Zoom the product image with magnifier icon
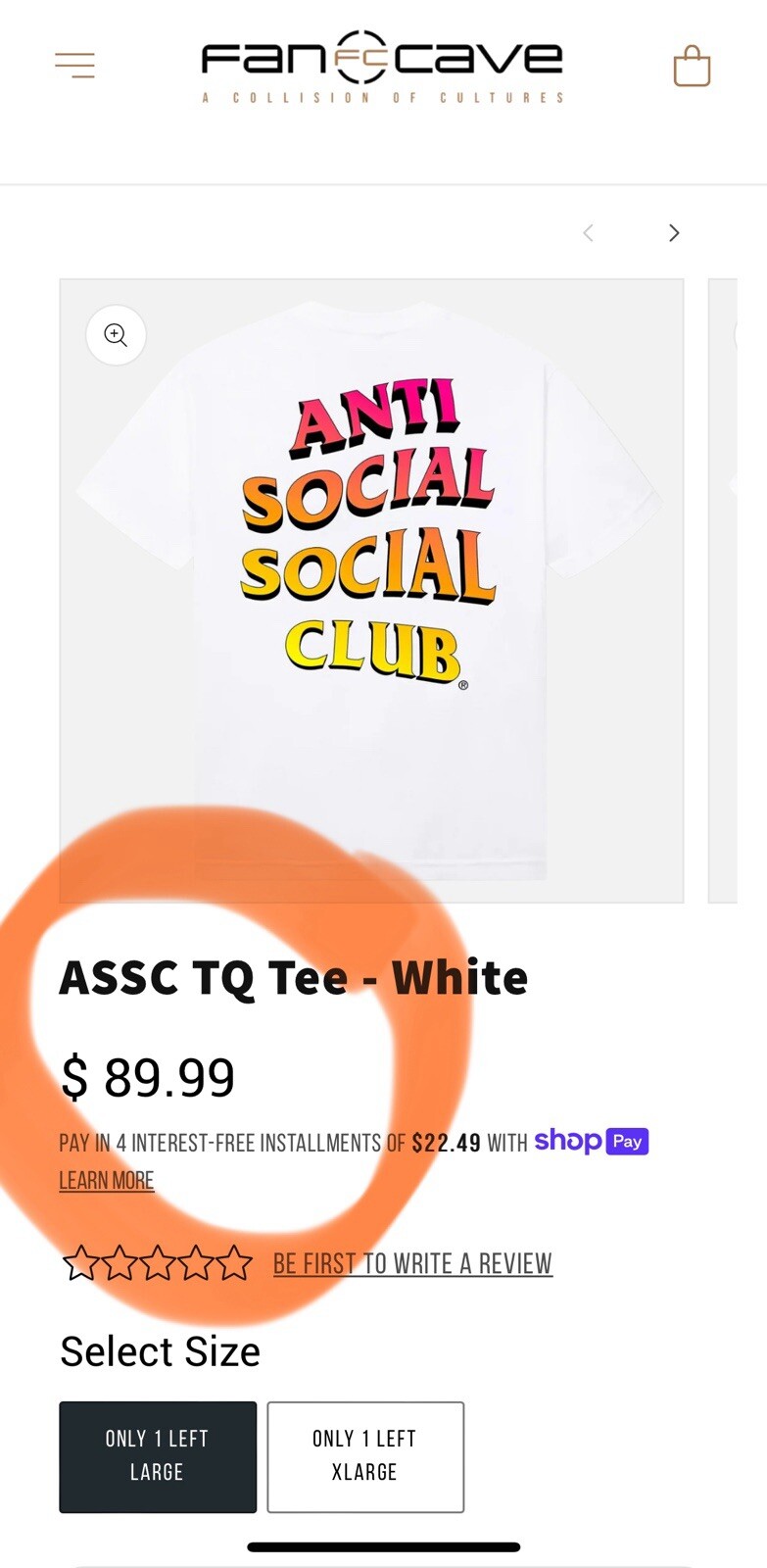The width and height of the screenshot is (767, 1568). pyautogui.click(x=117, y=335)
